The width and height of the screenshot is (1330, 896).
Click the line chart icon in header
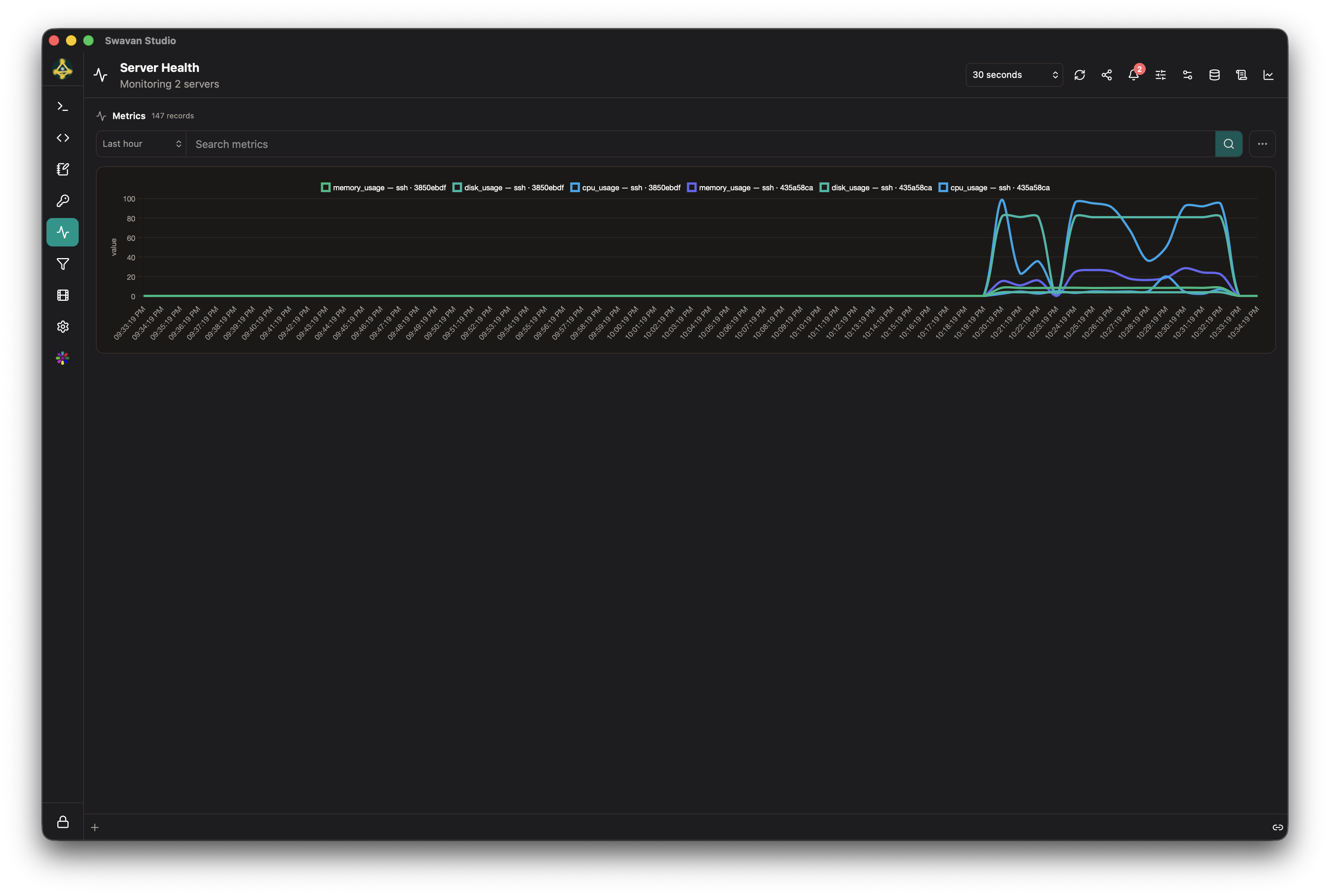click(1268, 75)
